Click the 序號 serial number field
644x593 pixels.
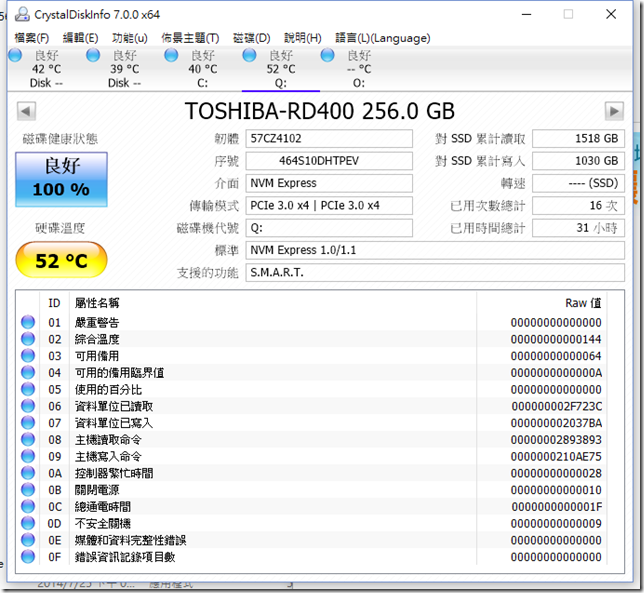(x=329, y=161)
